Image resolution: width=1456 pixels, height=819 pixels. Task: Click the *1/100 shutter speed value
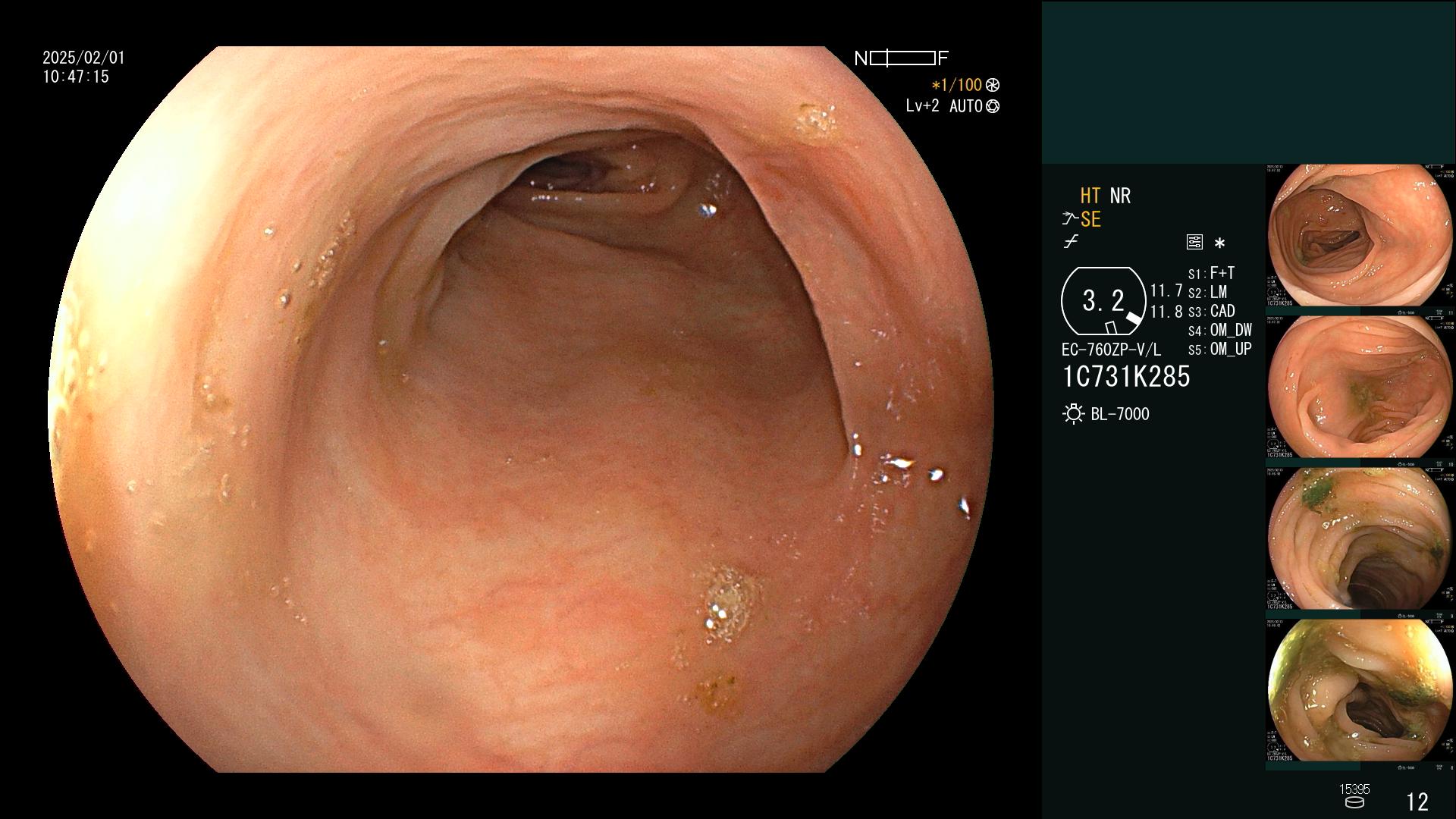pyautogui.click(x=956, y=85)
